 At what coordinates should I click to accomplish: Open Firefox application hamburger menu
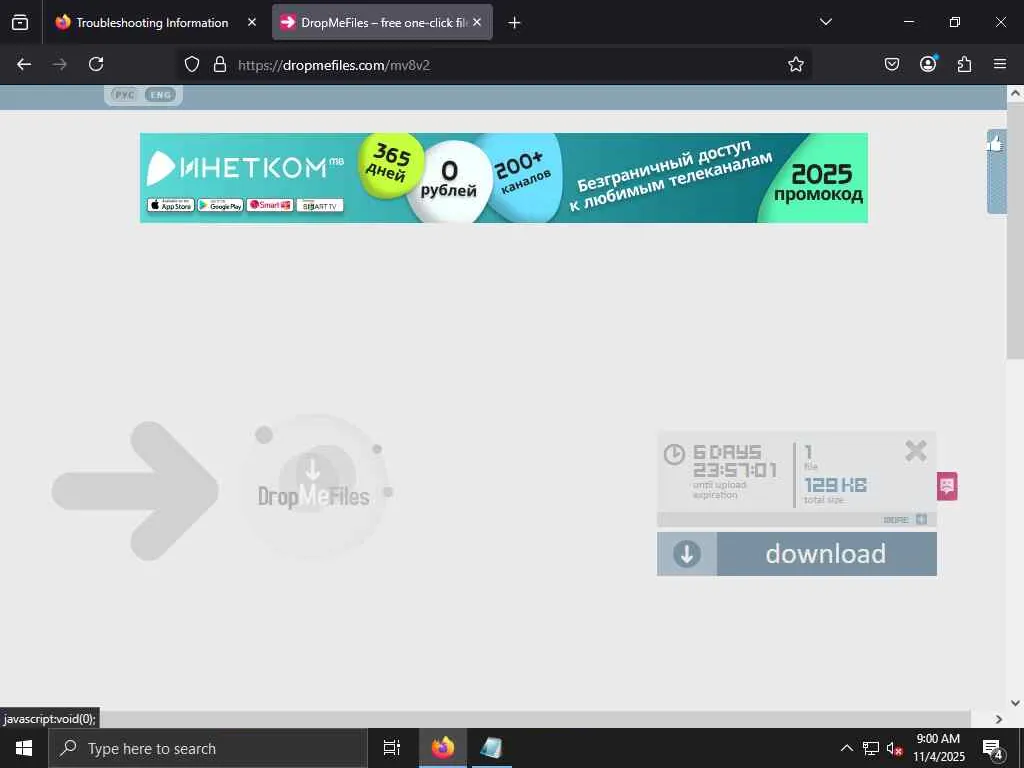[1000, 64]
